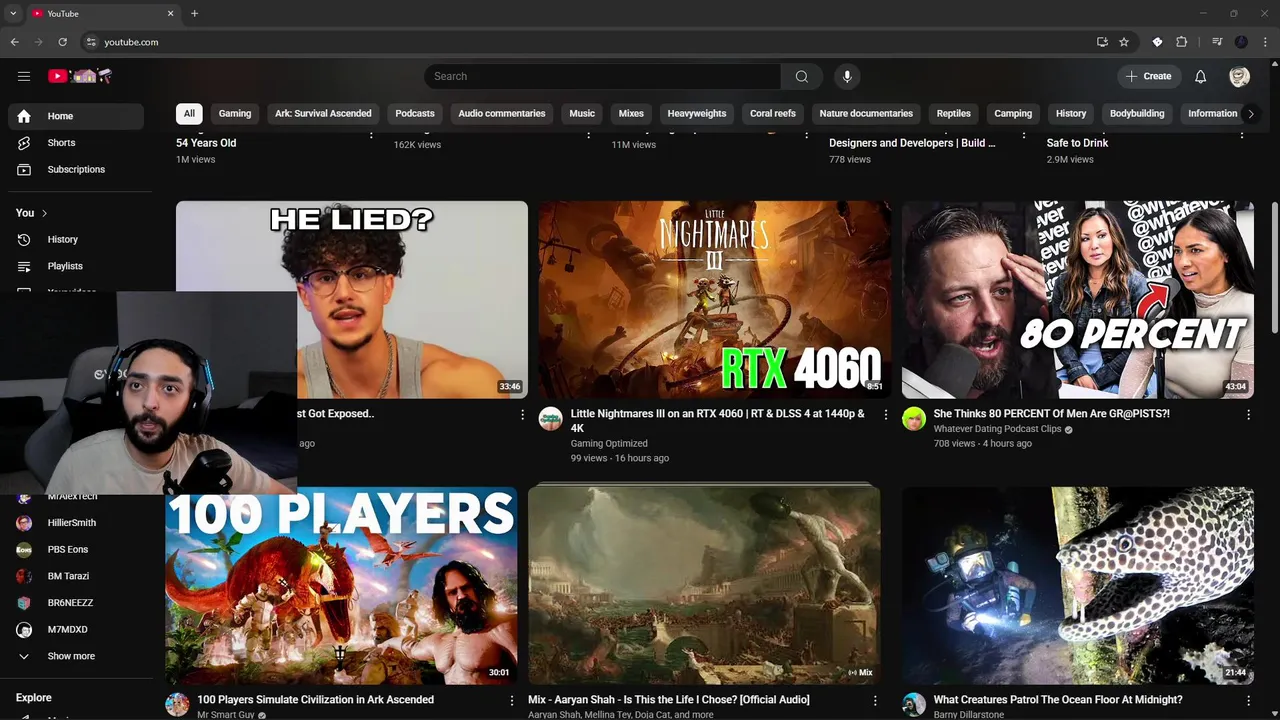The height and width of the screenshot is (720, 1280).
Task: Open History in the sidebar
Action: coord(76,240)
